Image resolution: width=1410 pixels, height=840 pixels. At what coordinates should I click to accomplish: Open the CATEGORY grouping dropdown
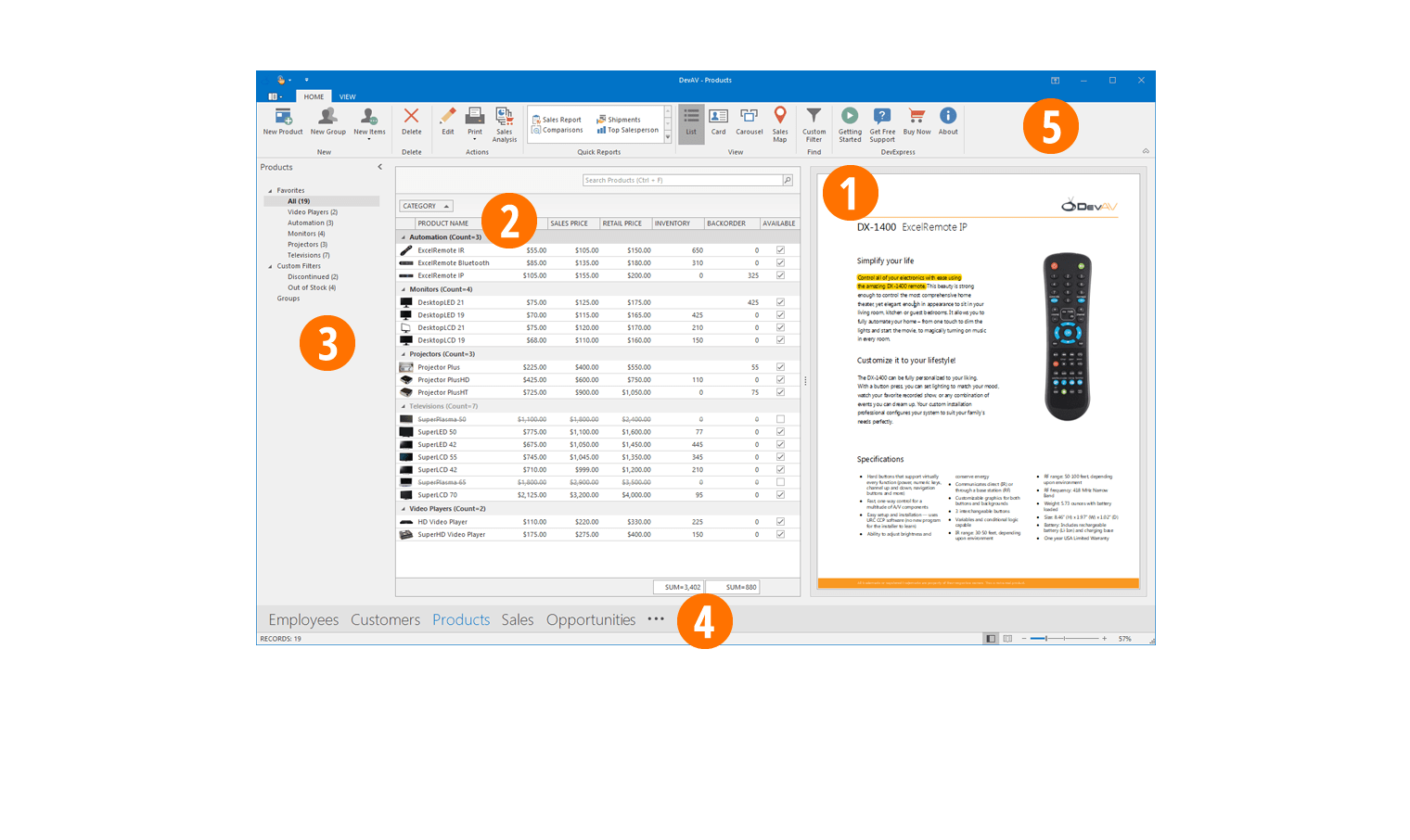click(426, 206)
